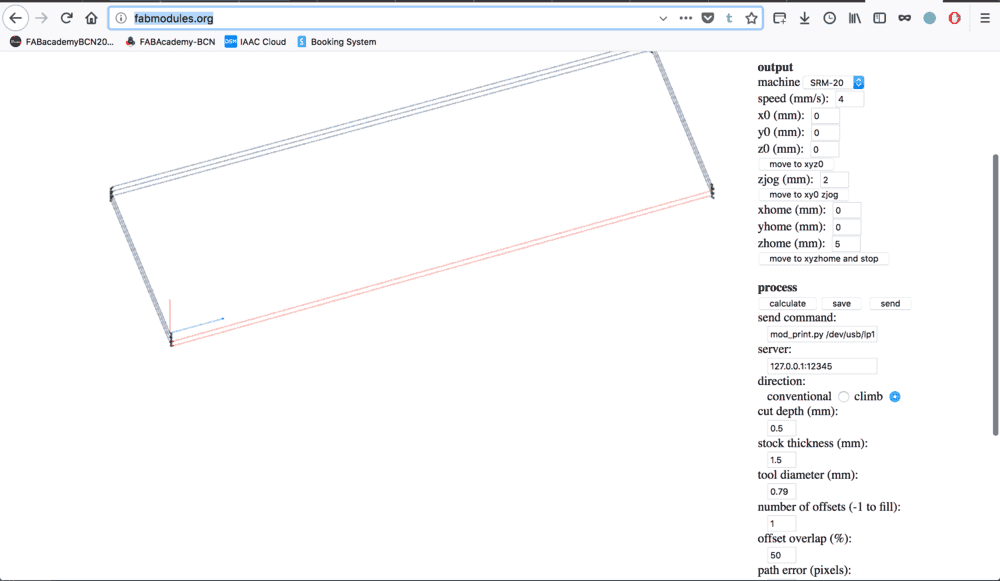Open the Library panel
Viewport: 1000px width, 581px height.
click(x=853, y=18)
